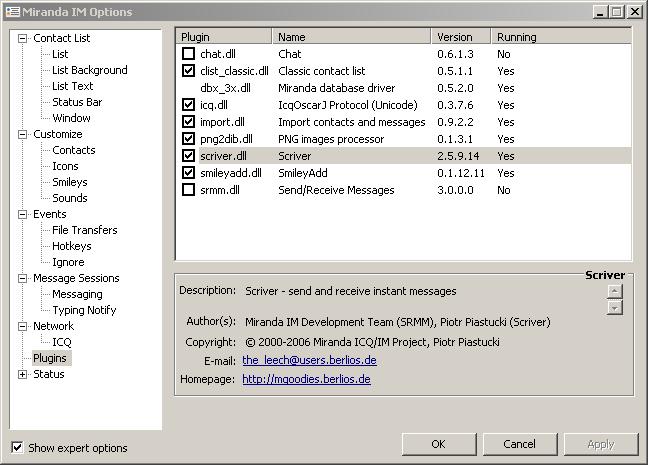
Task: Open the Hotkeys options page
Action: point(71,246)
